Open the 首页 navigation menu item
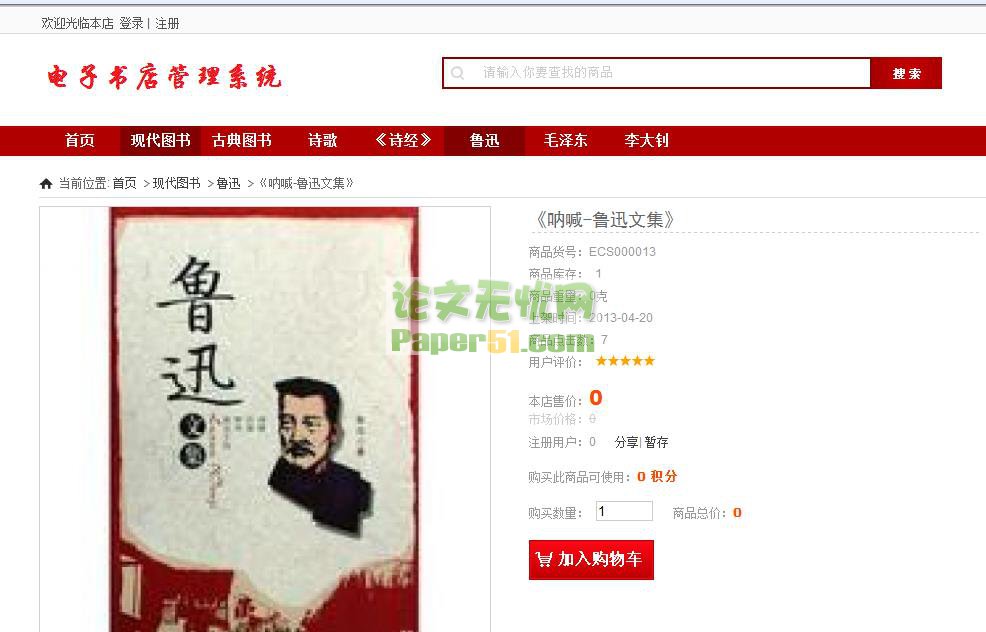Image resolution: width=986 pixels, height=632 pixels. pyautogui.click(x=80, y=140)
